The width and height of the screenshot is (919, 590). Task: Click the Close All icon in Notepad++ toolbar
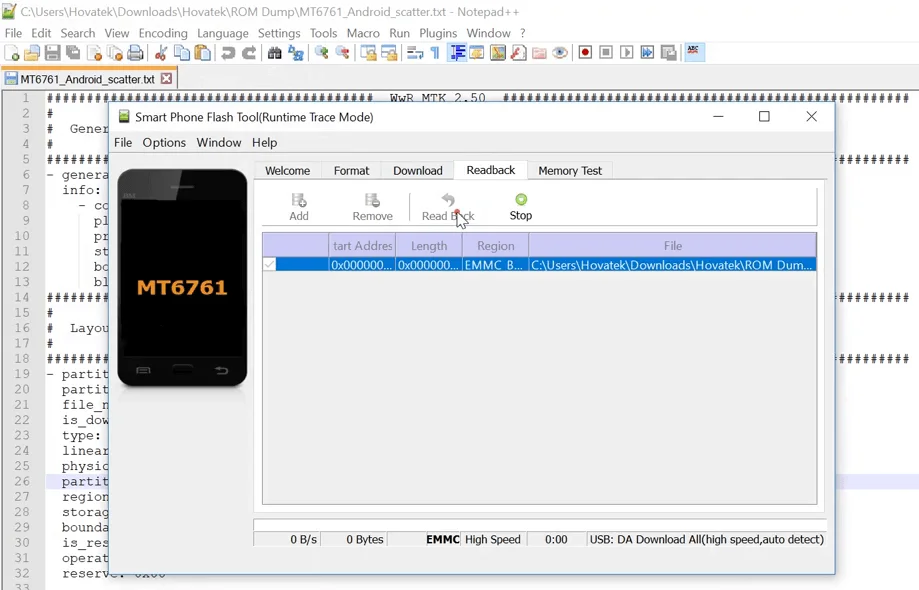[115, 53]
